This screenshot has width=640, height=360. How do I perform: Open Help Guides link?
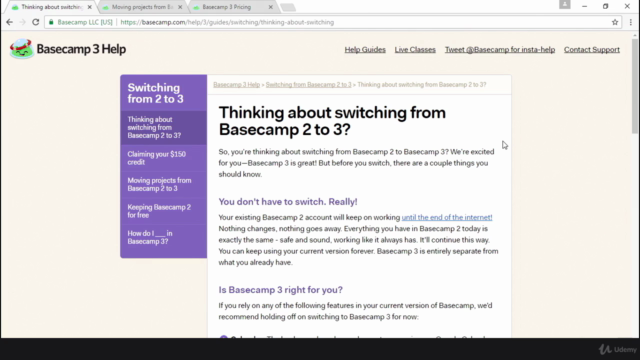365,49
